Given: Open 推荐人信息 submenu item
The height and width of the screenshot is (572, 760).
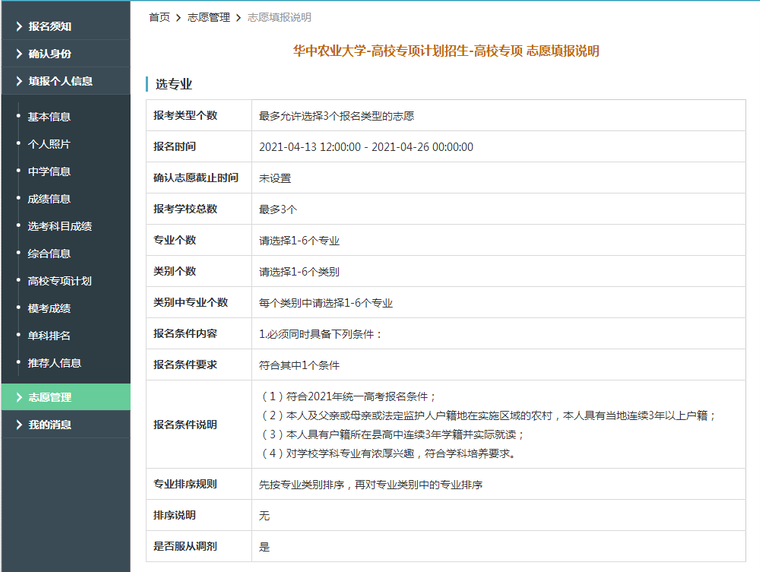Looking at the screenshot, I should 54,363.
